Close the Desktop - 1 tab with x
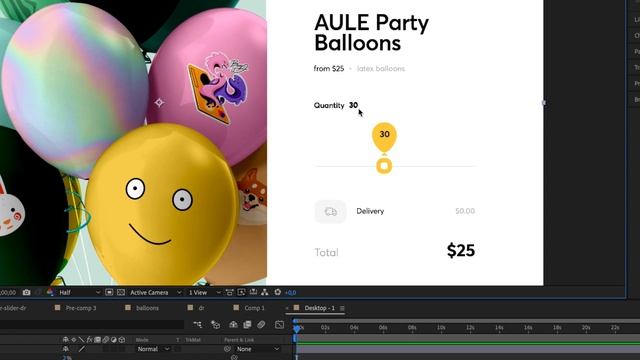640x360 pixels. click(287, 308)
